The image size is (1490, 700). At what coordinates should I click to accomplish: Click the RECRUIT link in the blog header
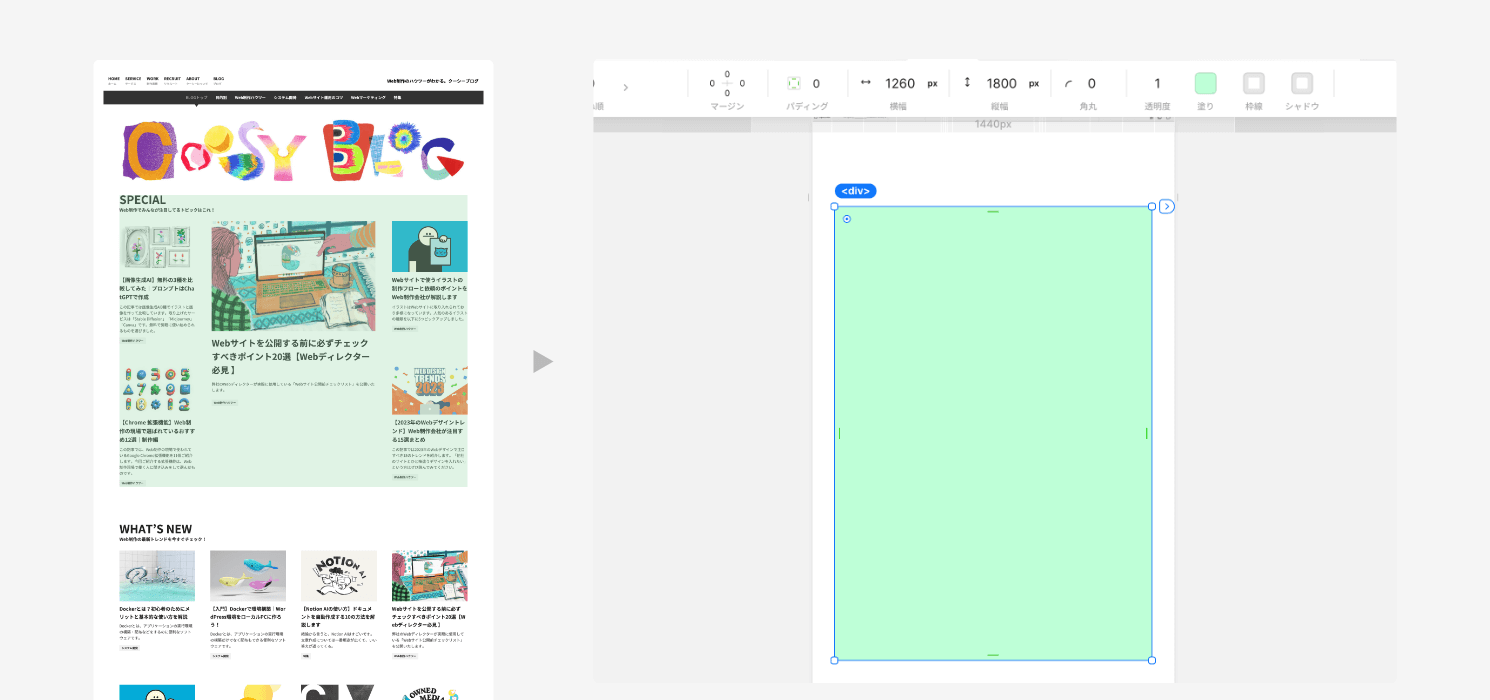(x=172, y=78)
